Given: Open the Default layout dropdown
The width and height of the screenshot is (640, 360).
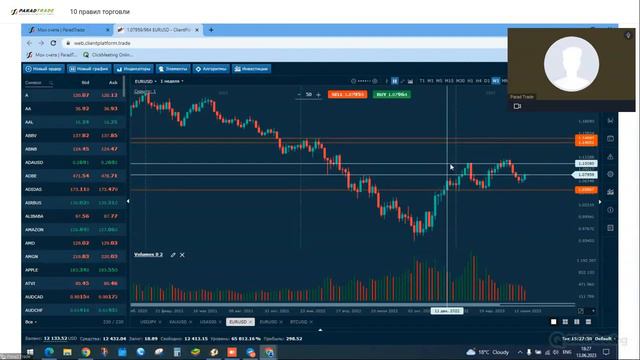Looking at the screenshot, I should click(605, 339).
